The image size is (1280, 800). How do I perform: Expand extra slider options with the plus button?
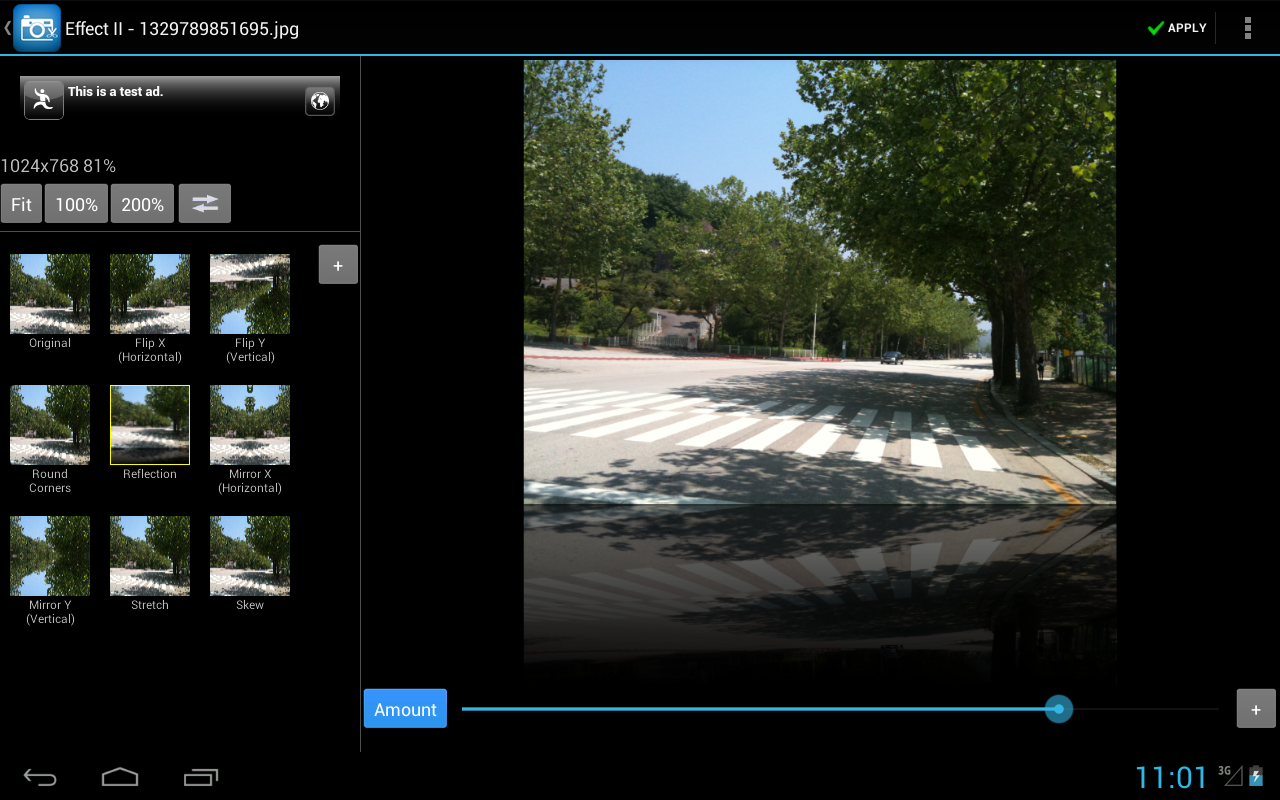pos(1255,708)
